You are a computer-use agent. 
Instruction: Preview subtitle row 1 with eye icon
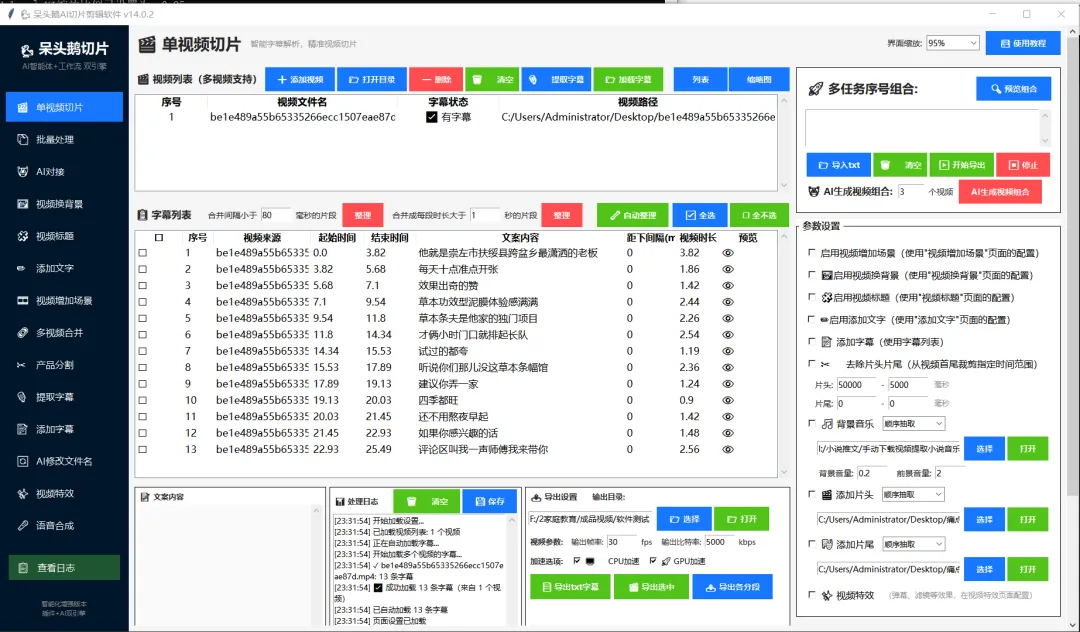(727, 253)
